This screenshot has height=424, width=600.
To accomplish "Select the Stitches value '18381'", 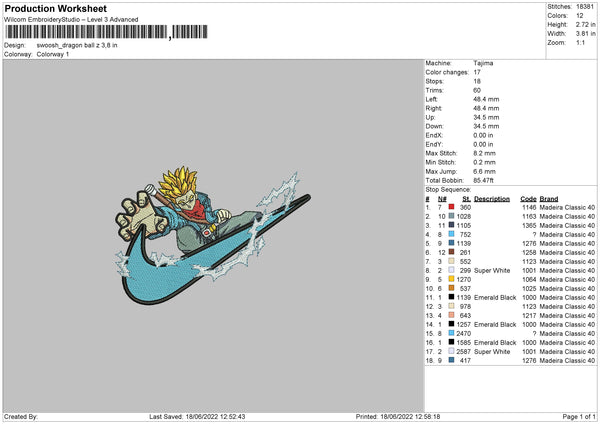I will point(585,7).
